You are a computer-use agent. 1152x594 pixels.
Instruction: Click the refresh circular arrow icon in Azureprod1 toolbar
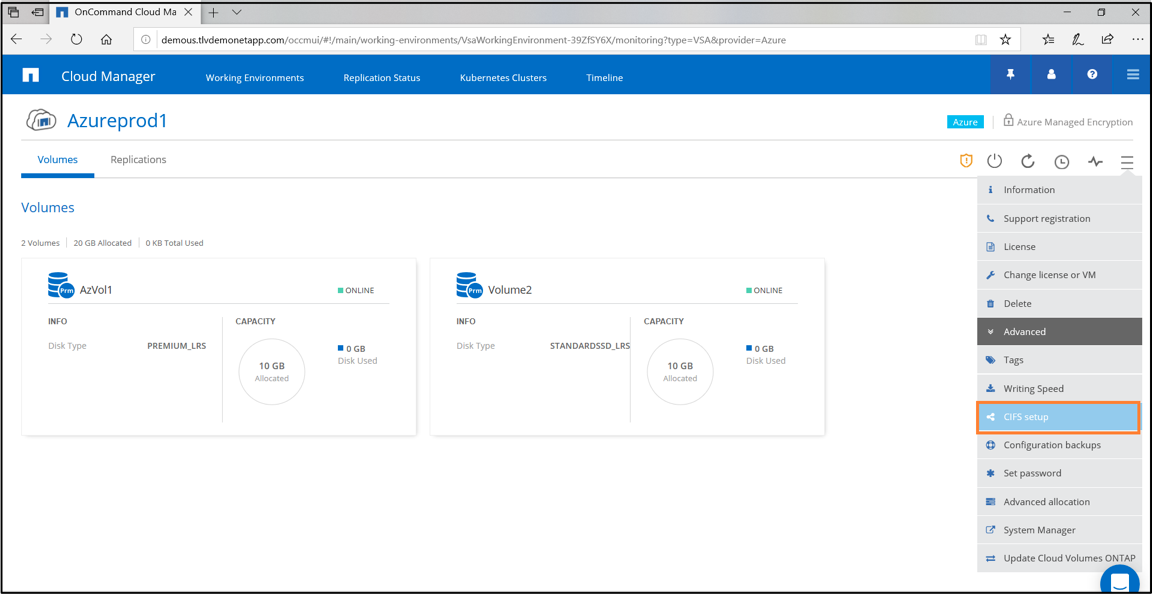(x=1028, y=161)
